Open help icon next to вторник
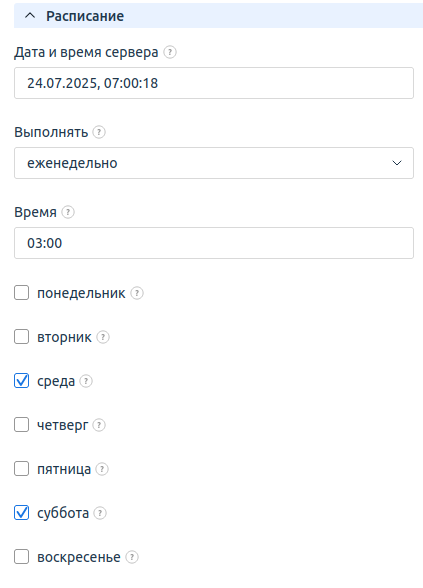The height and width of the screenshot is (588, 423). coord(103,337)
